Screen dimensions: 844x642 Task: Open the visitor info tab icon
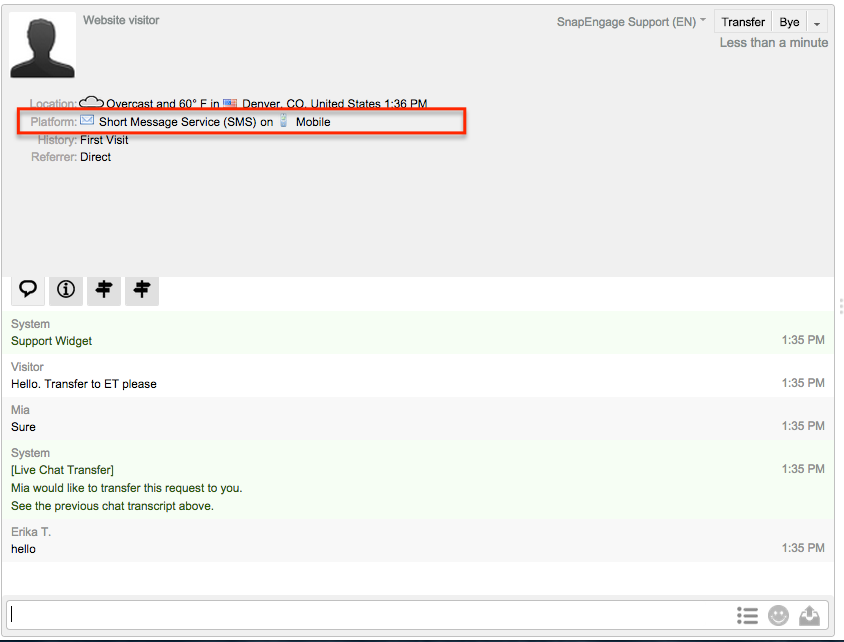coord(66,290)
